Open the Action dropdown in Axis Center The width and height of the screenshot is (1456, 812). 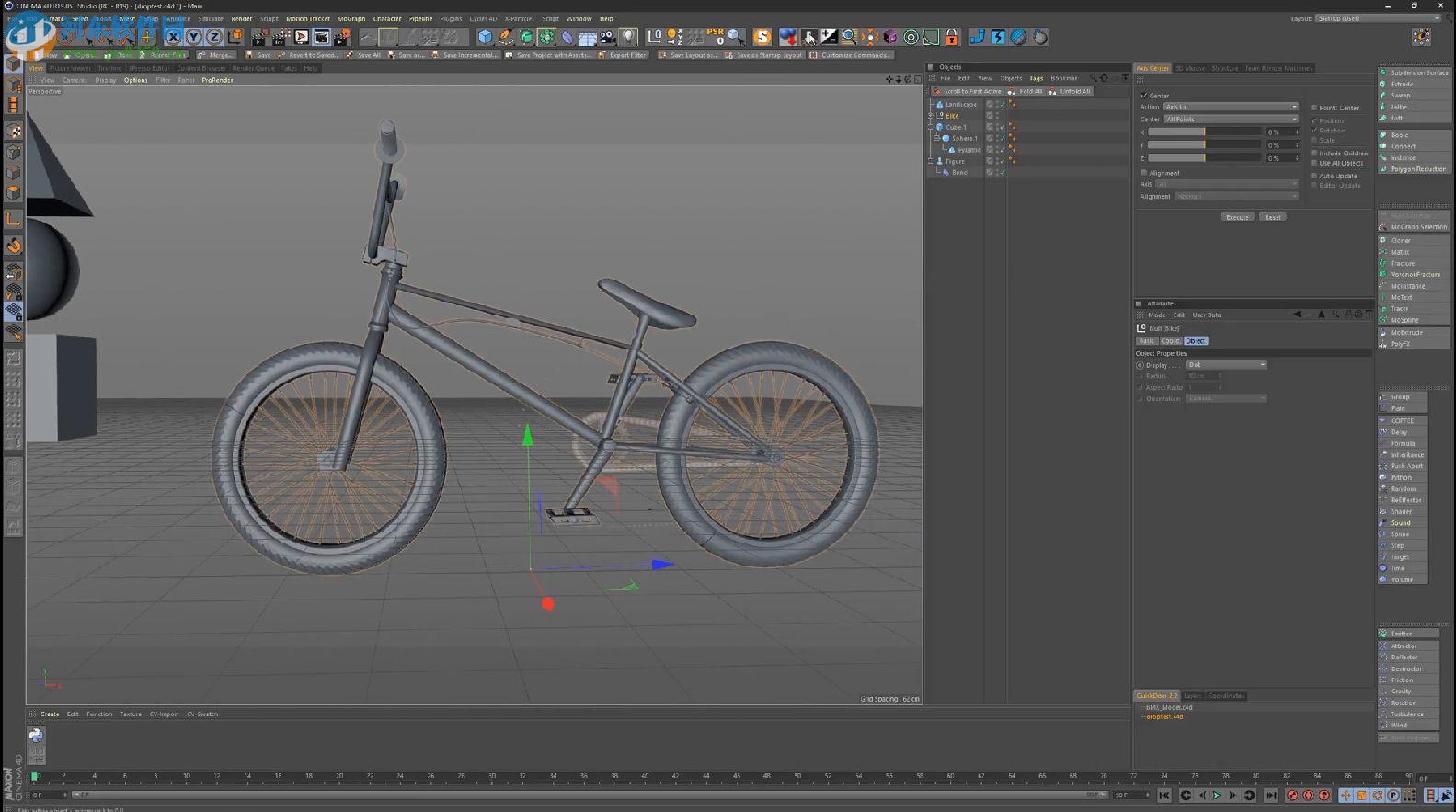(1231, 107)
